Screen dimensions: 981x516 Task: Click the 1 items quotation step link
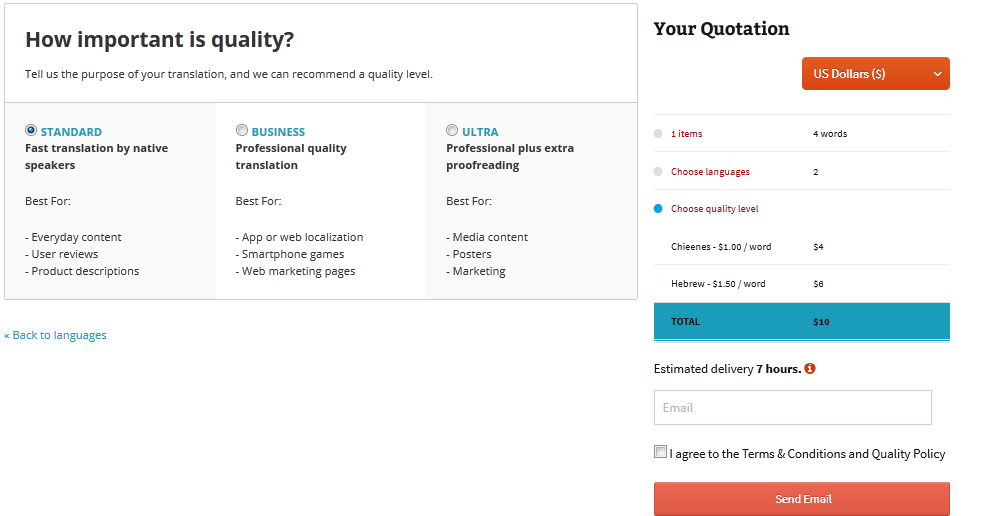(687, 134)
